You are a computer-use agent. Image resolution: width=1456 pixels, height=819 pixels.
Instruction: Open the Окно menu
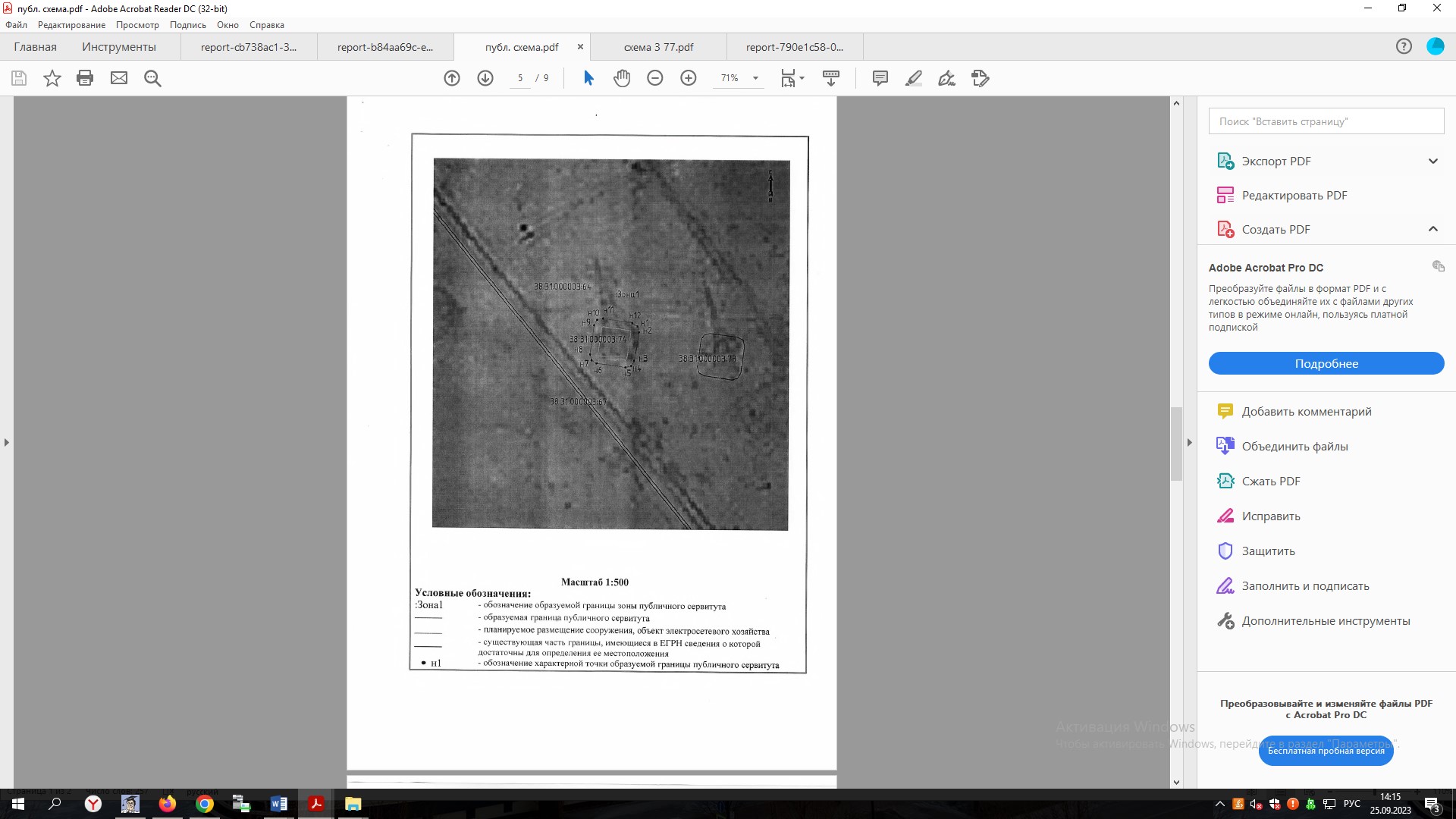coord(227,25)
